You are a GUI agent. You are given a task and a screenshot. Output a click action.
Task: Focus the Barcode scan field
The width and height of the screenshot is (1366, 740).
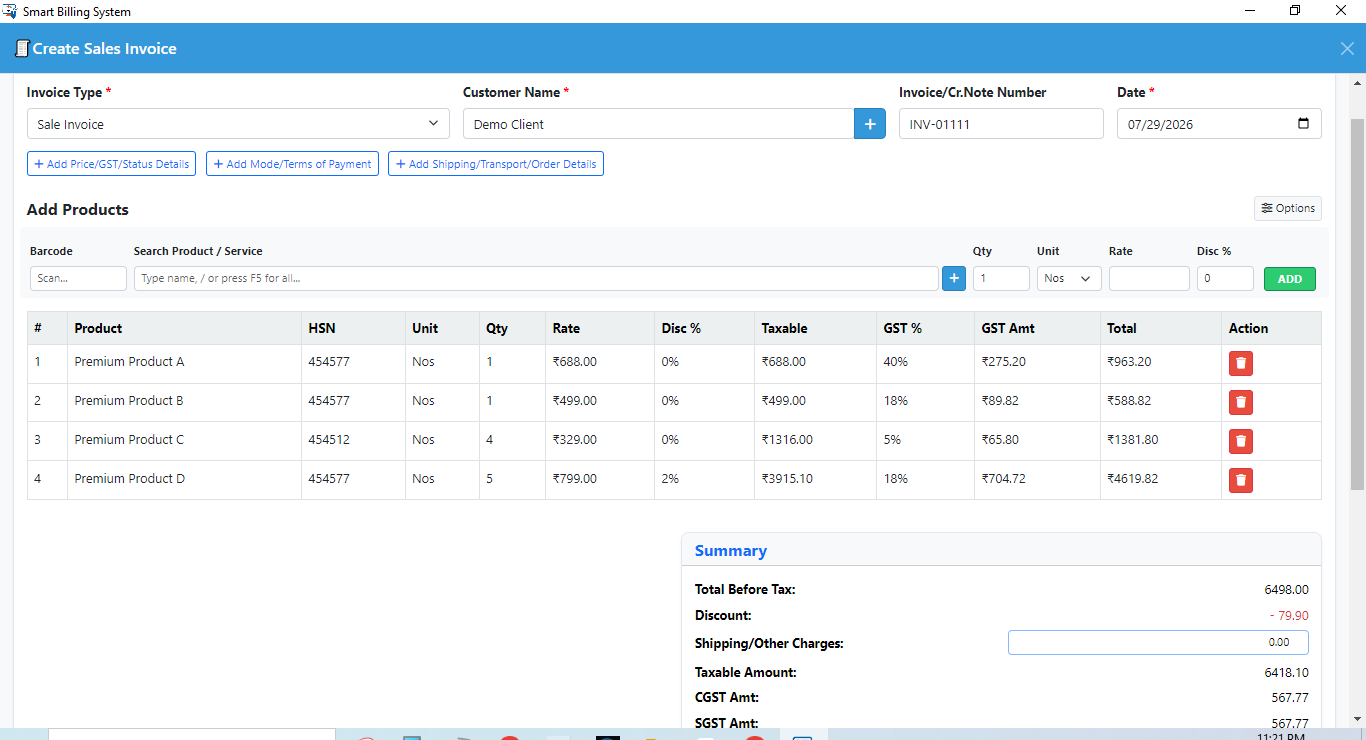click(x=78, y=279)
